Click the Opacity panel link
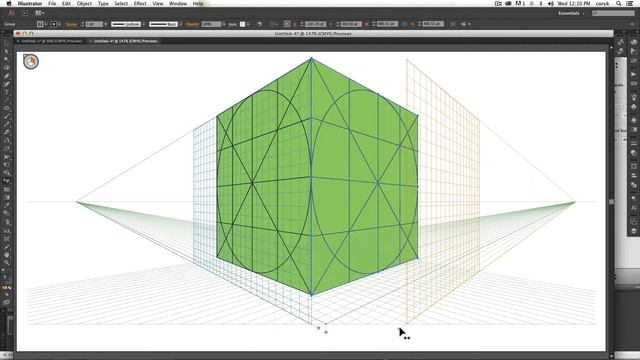The height and width of the screenshot is (360, 640). pos(192,24)
